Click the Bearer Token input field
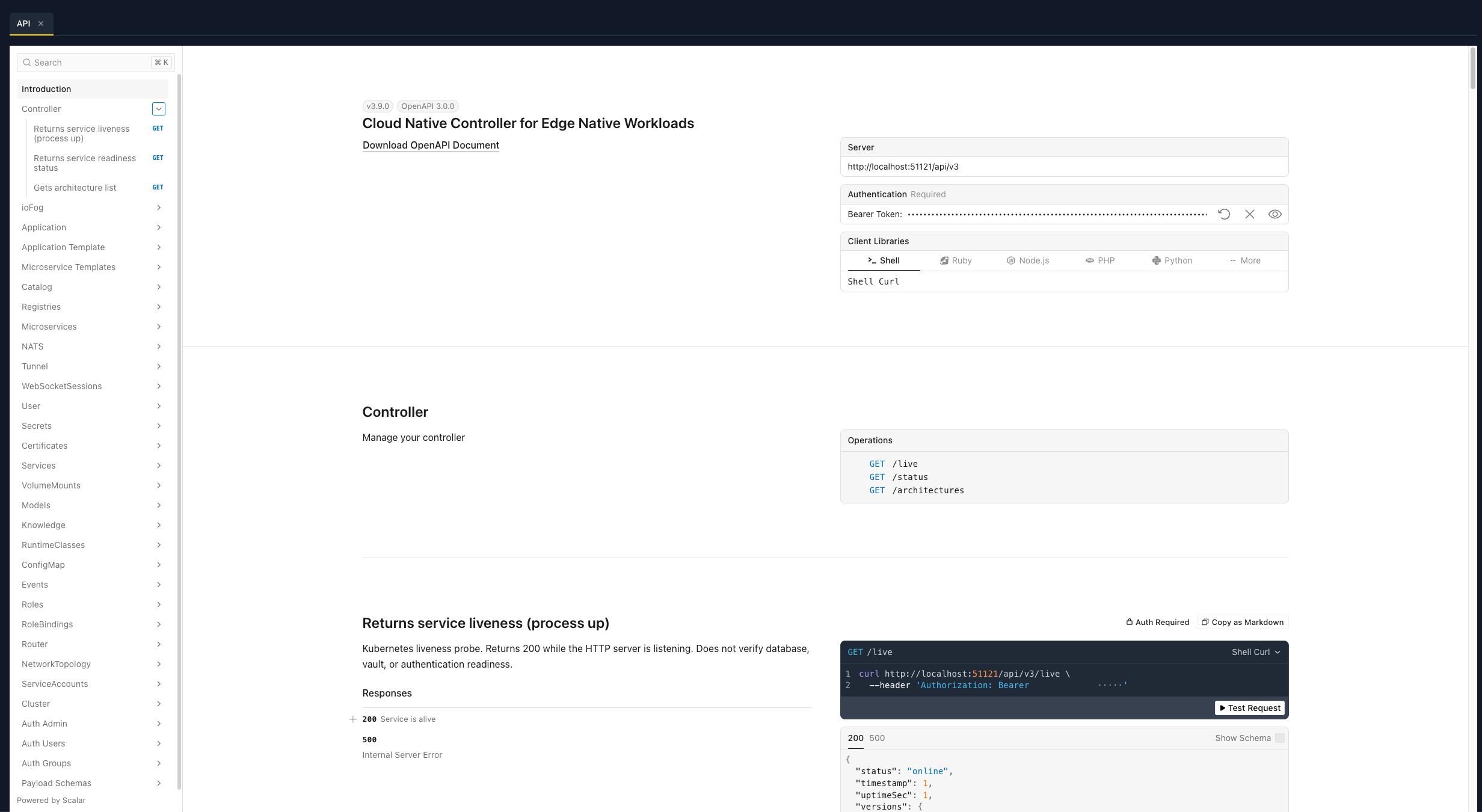The height and width of the screenshot is (812, 1482). click(x=1057, y=214)
